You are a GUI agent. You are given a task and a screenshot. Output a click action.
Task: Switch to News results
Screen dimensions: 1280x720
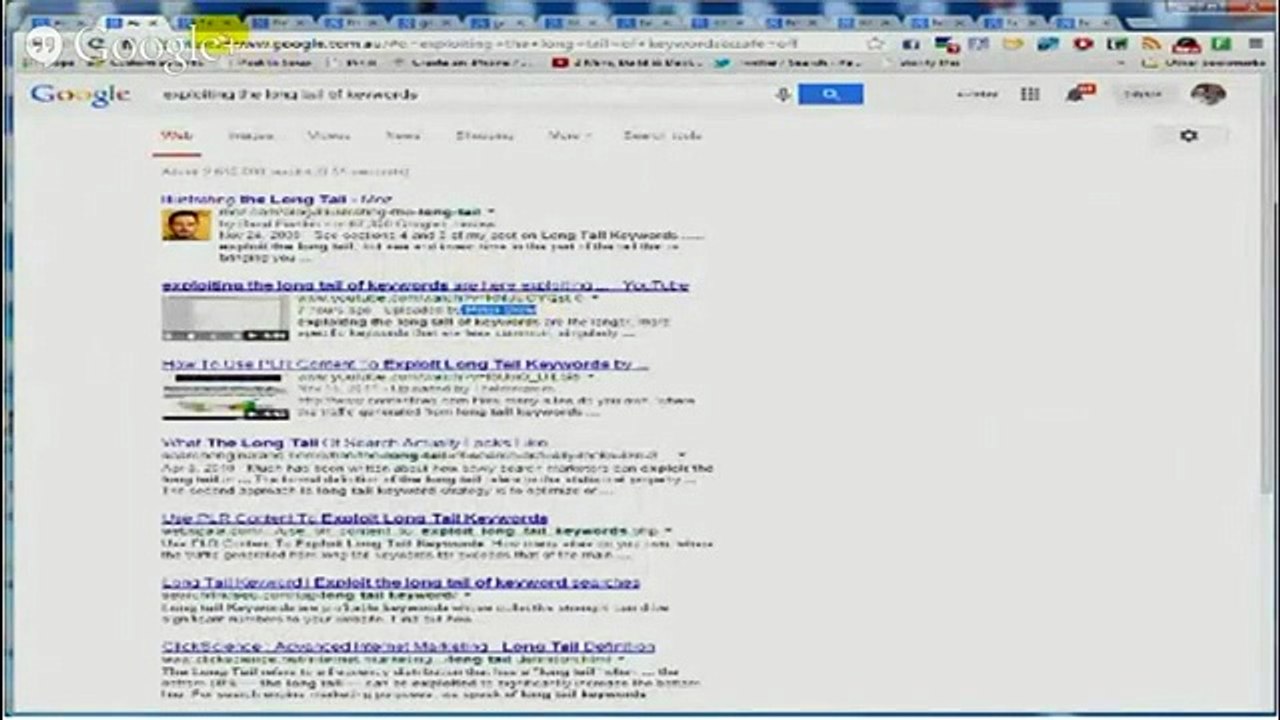(403, 135)
